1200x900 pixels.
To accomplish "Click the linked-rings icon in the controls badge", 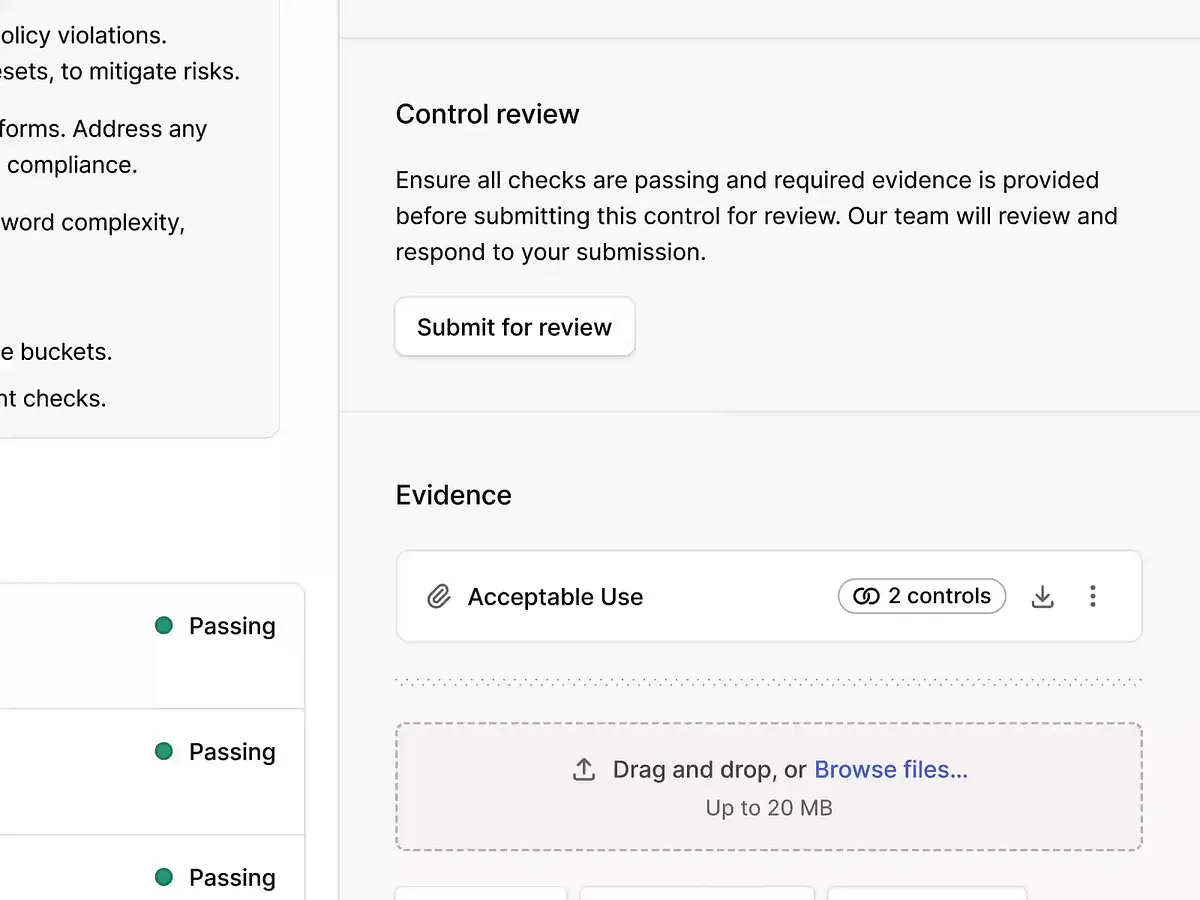I will coord(866,596).
